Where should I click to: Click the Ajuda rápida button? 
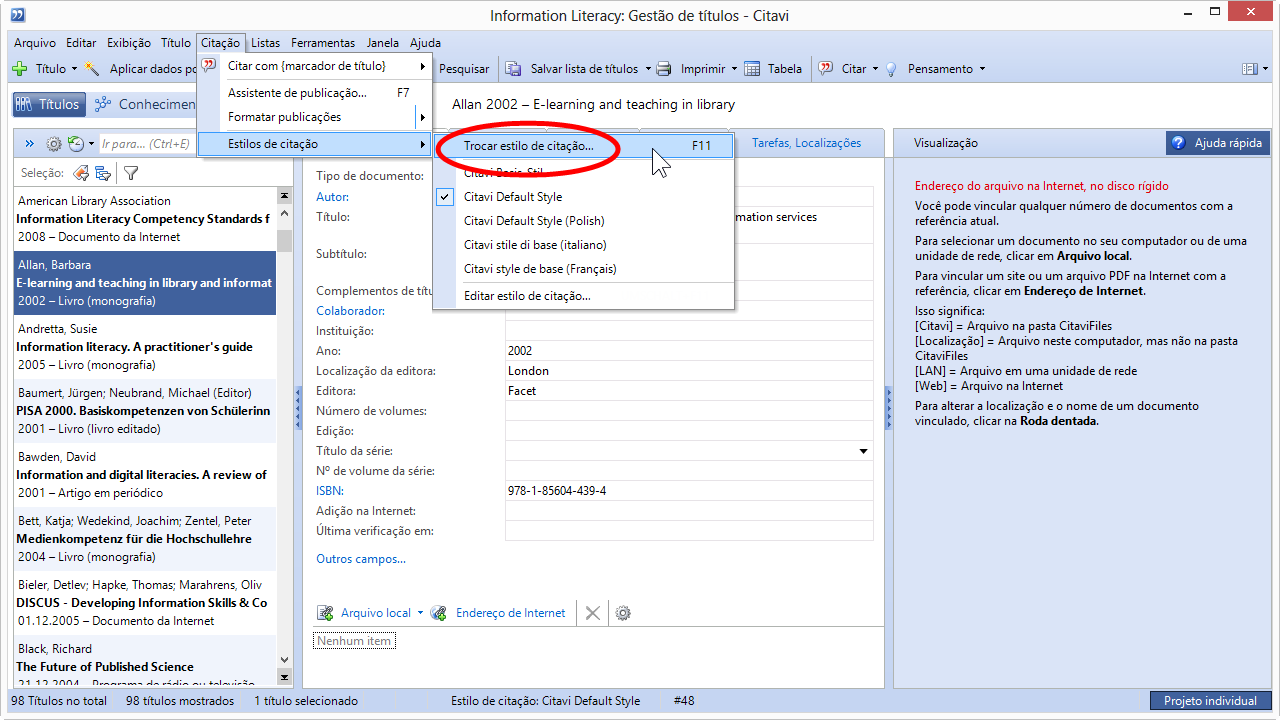1218,143
